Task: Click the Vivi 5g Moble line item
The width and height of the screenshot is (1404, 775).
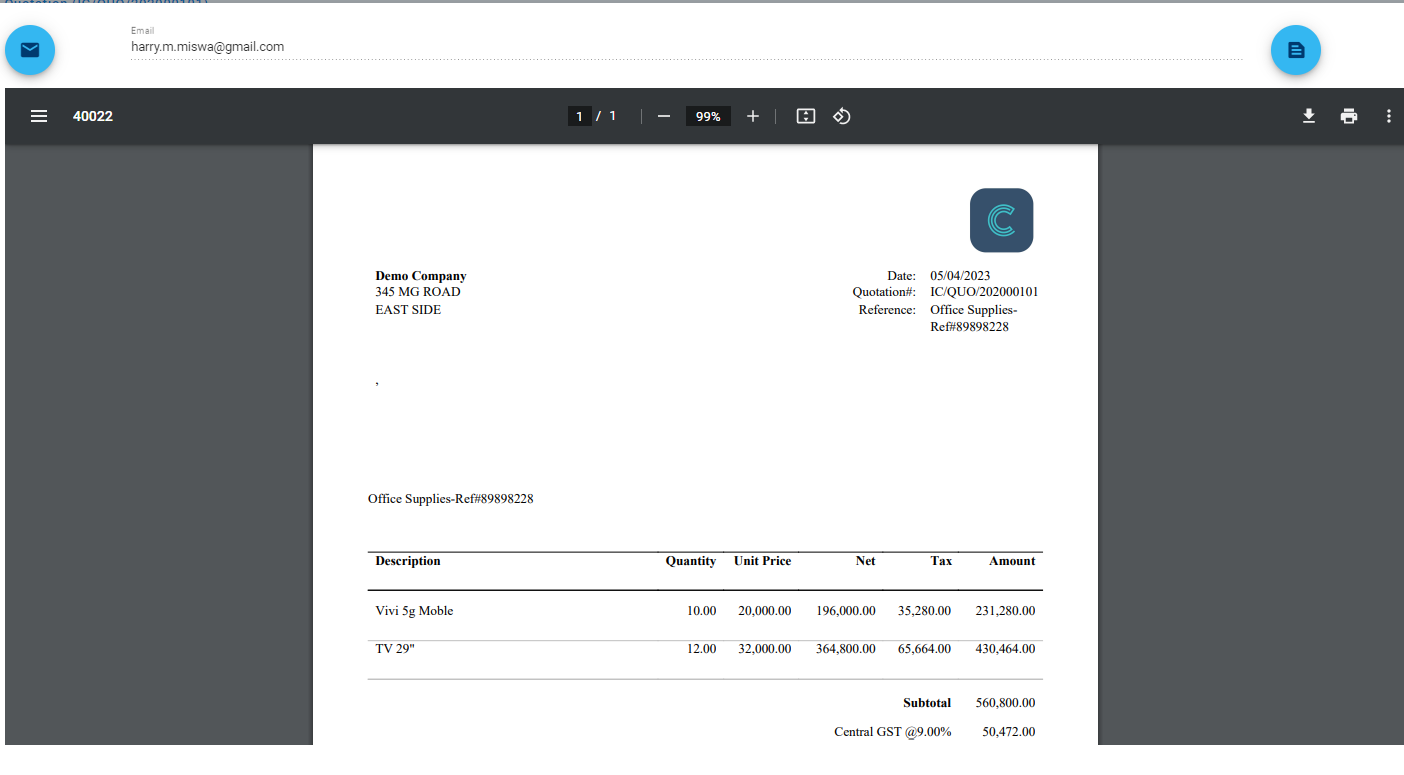Action: coord(414,611)
